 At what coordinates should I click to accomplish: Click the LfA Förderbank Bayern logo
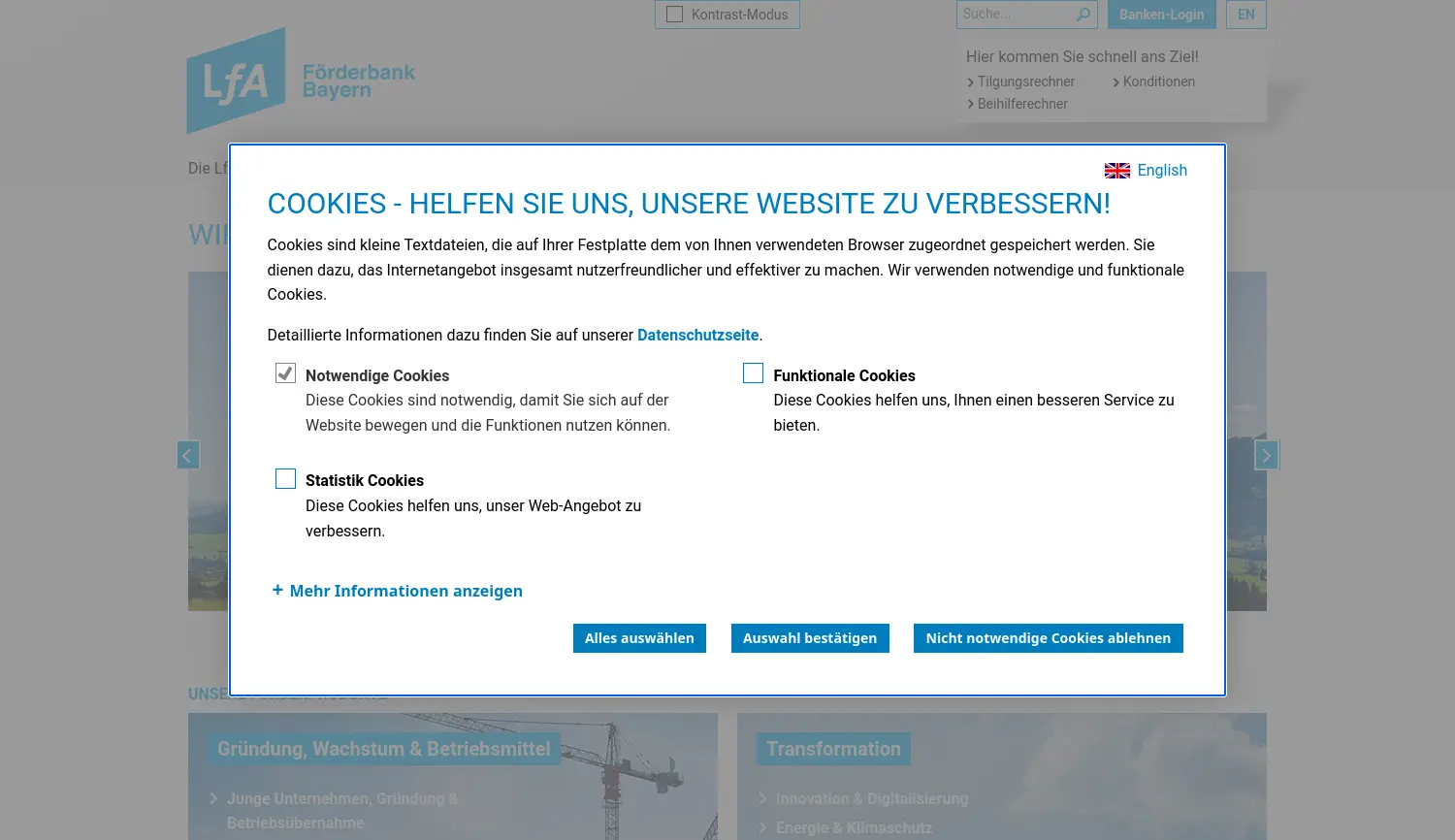[300, 81]
